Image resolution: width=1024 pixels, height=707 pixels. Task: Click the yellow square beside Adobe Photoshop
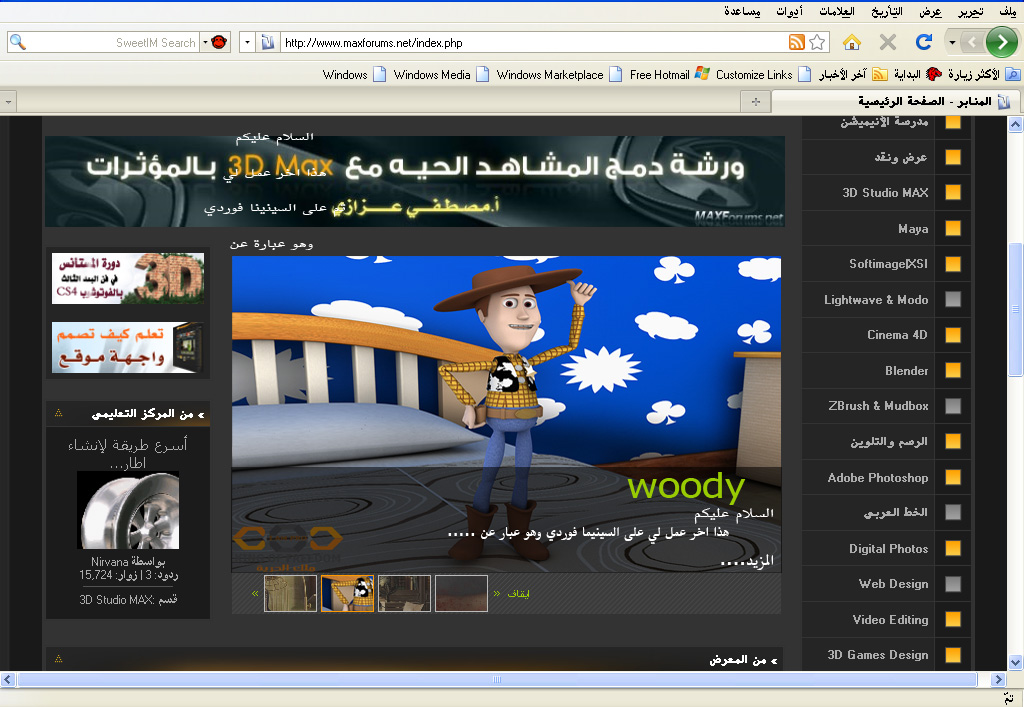coord(953,477)
